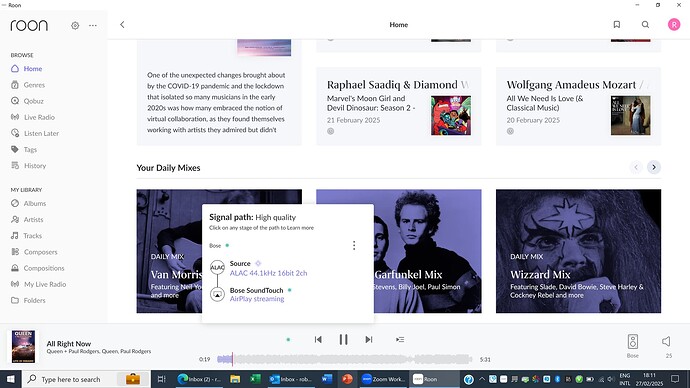
Task: Seek within the track waveform bar
Action: [344, 359]
